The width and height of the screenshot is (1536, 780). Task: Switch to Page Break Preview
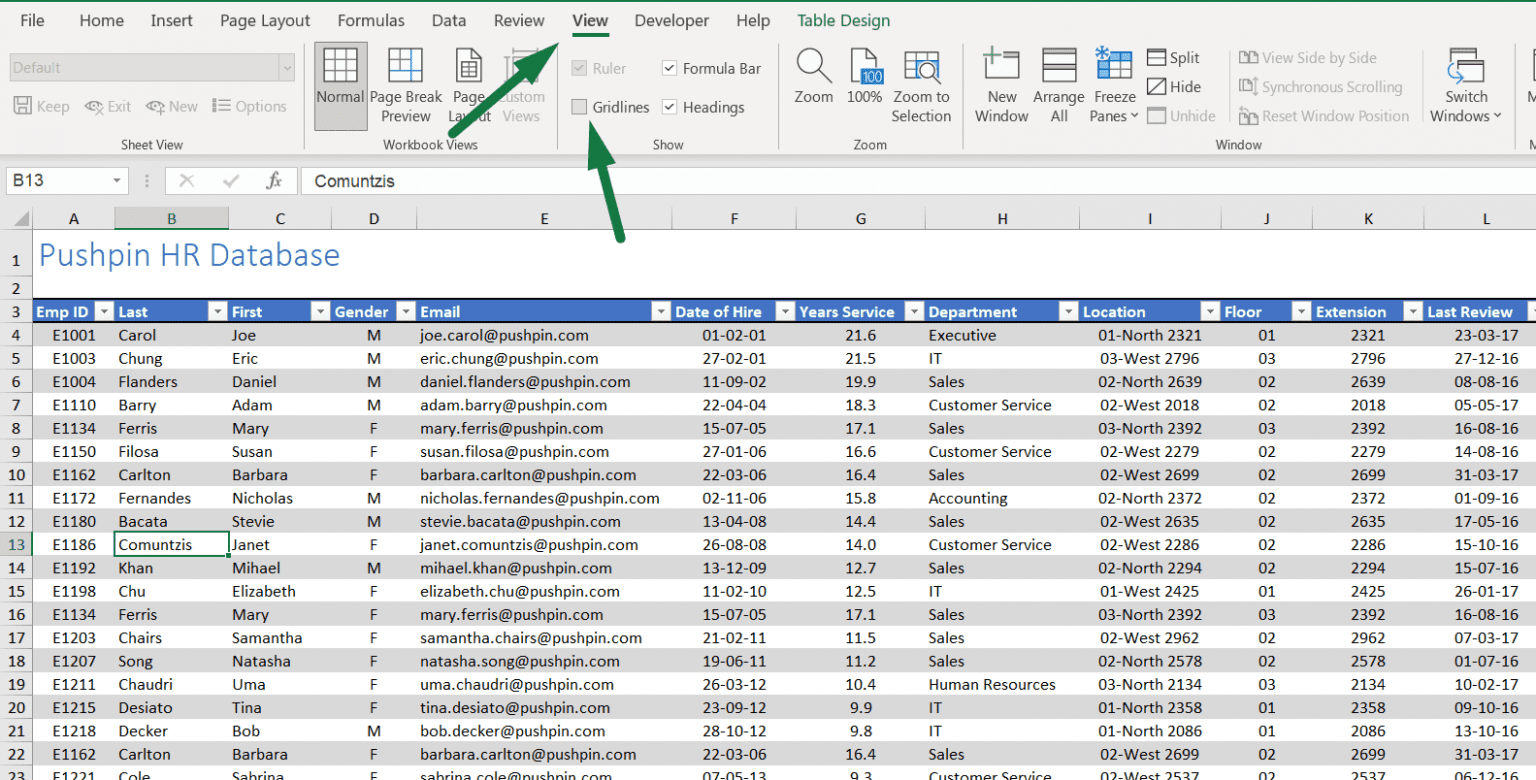(x=406, y=84)
